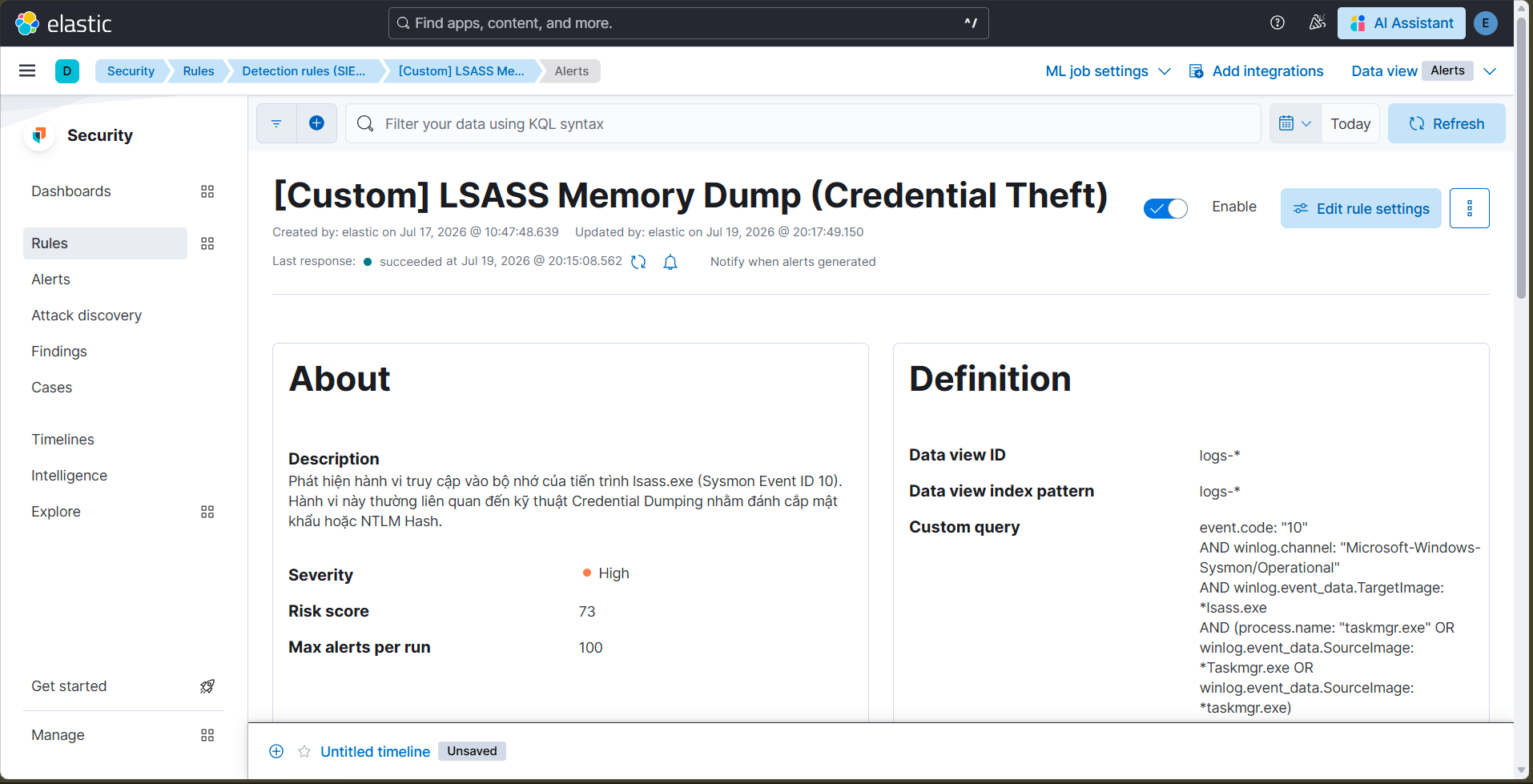Favorite the untitled timeline star
The width and height of the screenshot is (1533, 784).
click(x=304, y=751)
